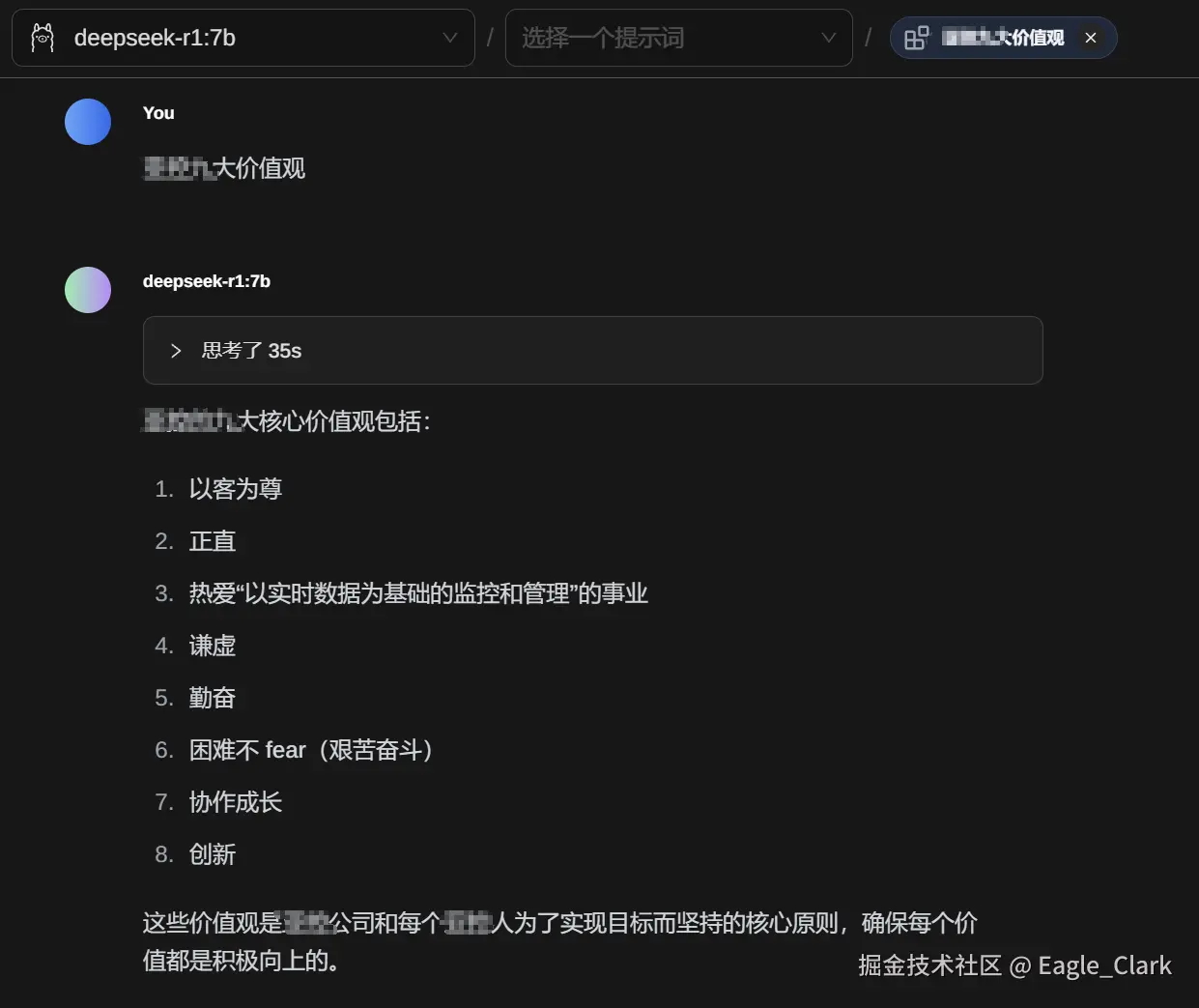Click the Ollama llama model icon
This screenshot has height=1008, width=1199.
coord(43,38)
